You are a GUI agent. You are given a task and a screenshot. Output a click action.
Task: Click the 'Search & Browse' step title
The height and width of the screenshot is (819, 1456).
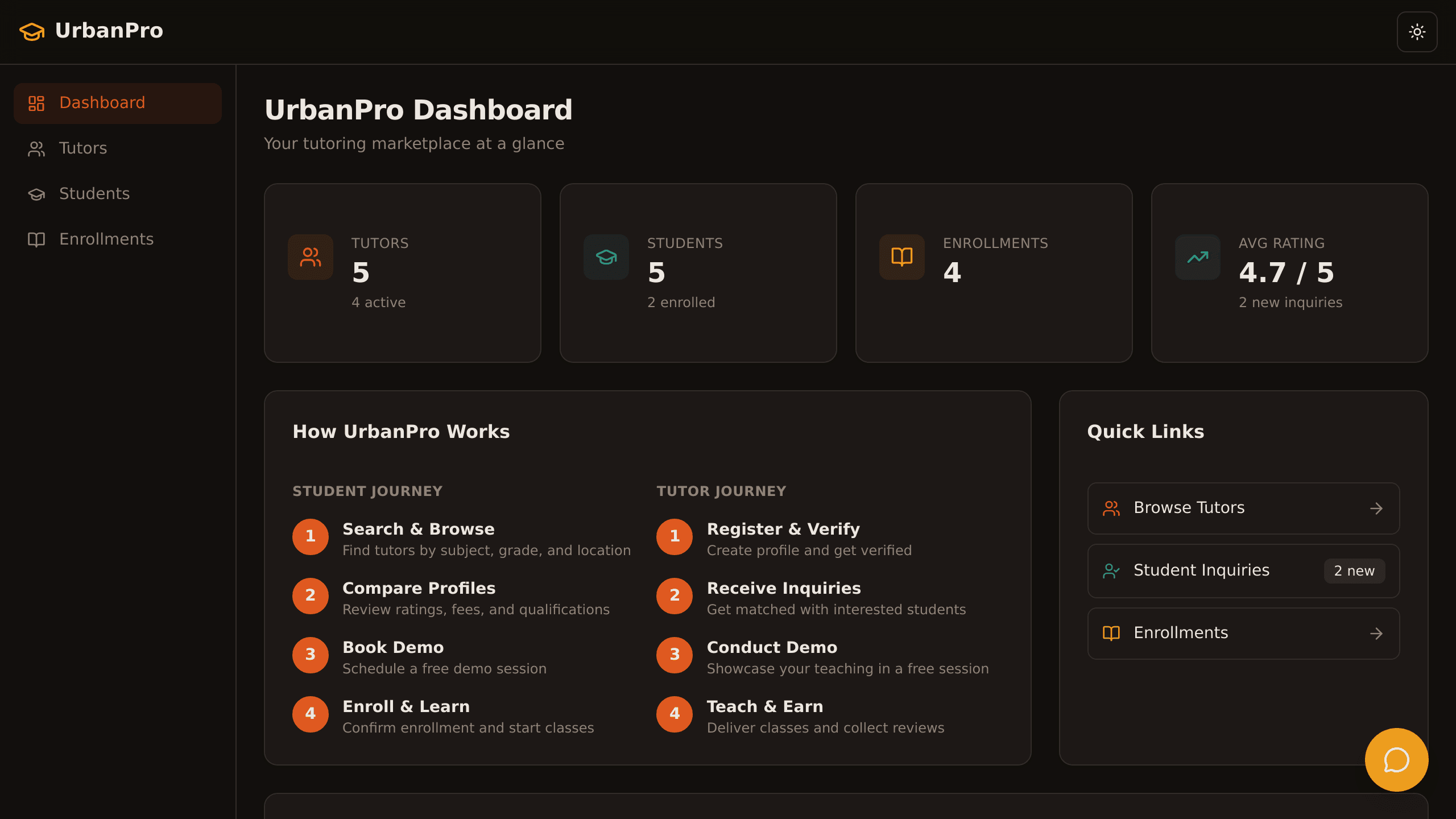tap(419, 529)
